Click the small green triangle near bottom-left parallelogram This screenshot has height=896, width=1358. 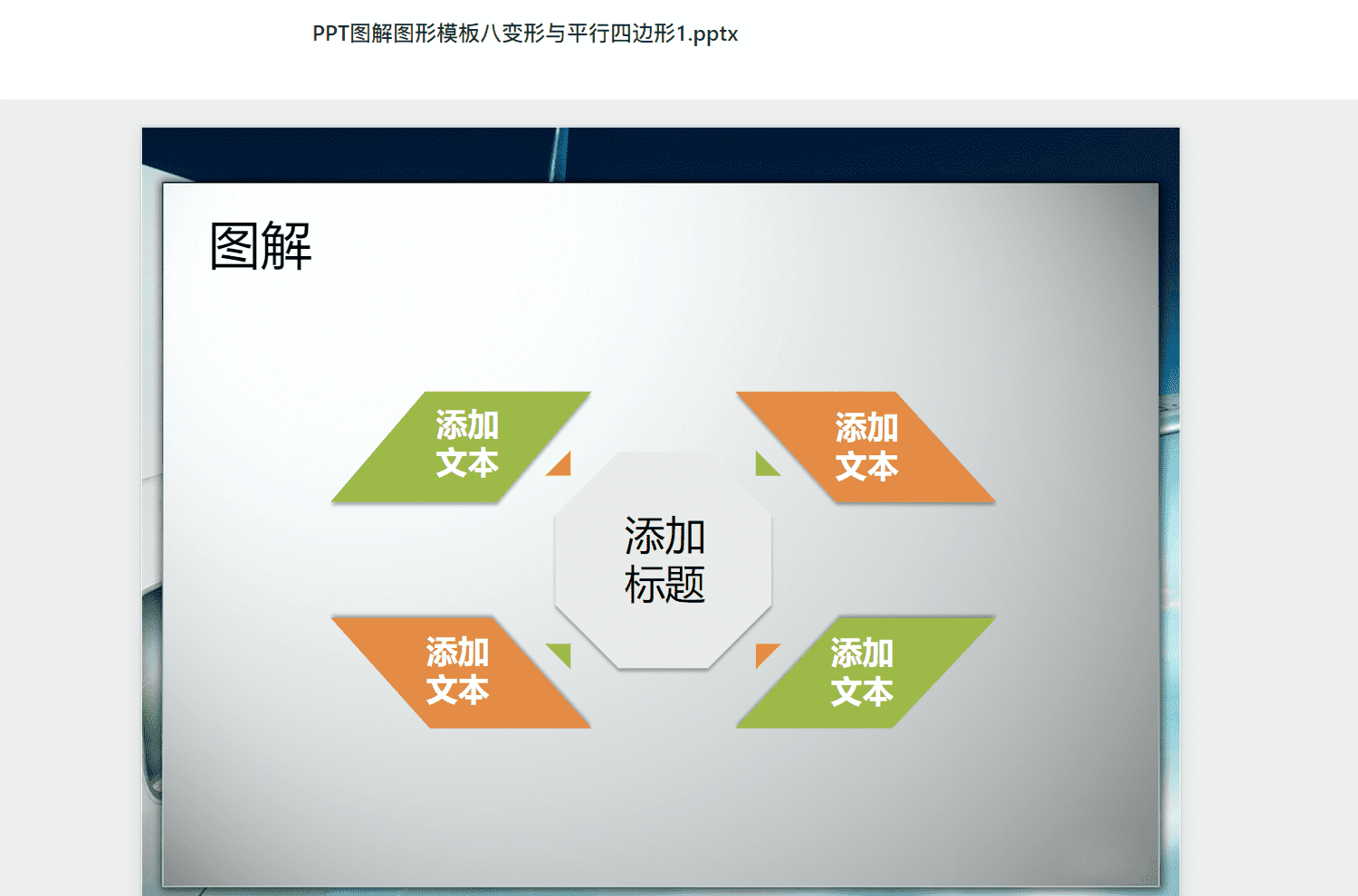tap(562, 653)
